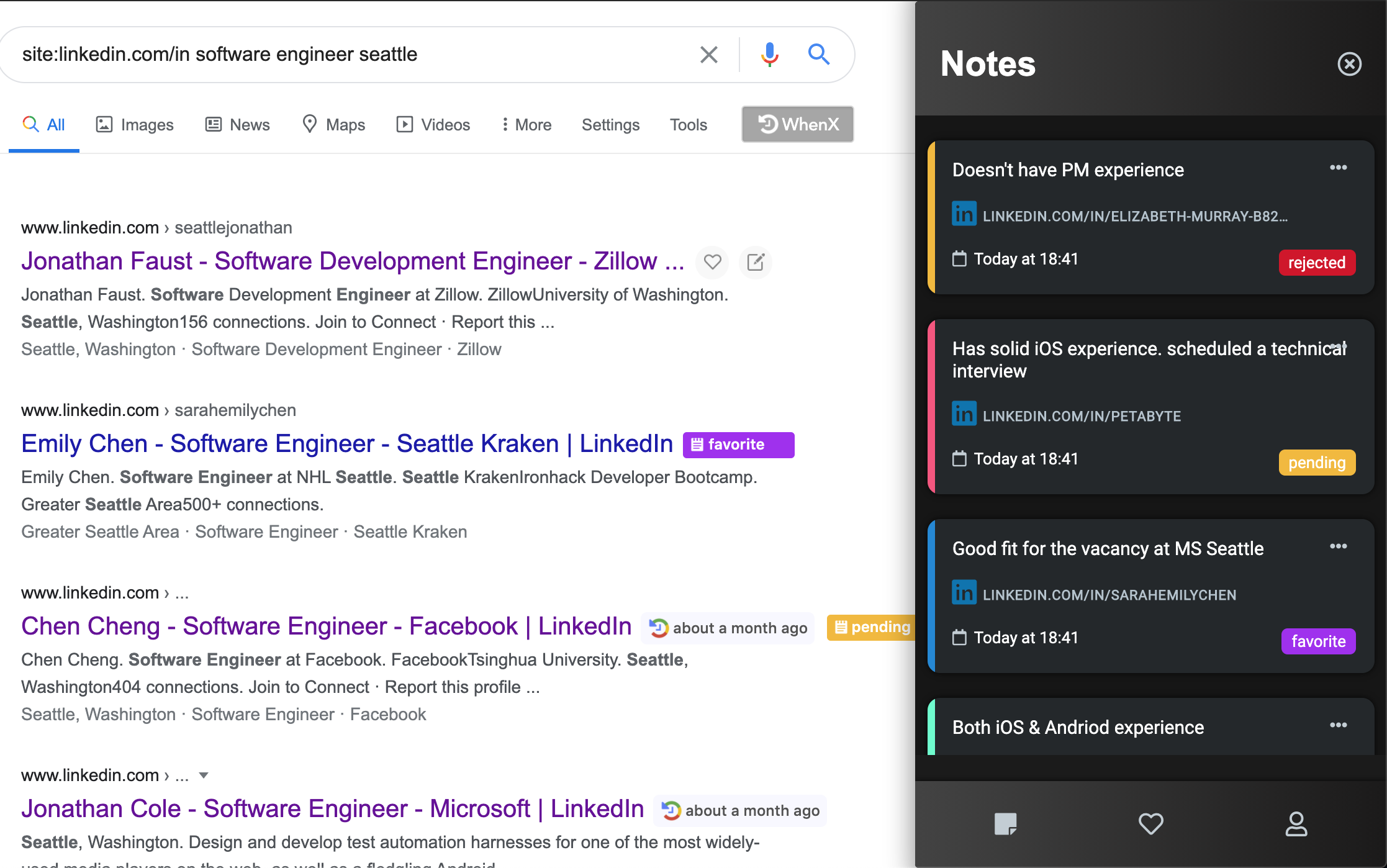Open the favorites heart icon in bottom bar
Image resolution: width=1387 pixels, height=868 pixels.
pos(1150,824)
